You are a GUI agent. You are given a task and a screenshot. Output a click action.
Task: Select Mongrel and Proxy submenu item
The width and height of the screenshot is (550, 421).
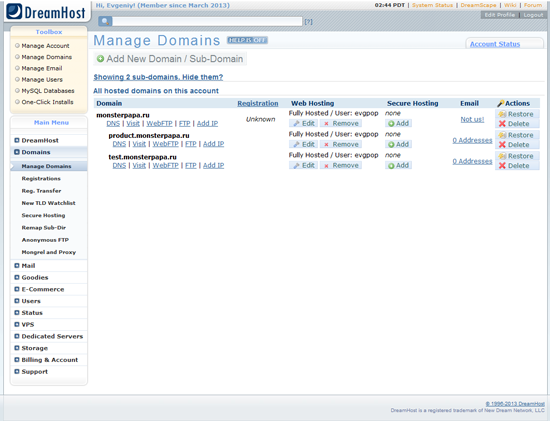(49, 252)
